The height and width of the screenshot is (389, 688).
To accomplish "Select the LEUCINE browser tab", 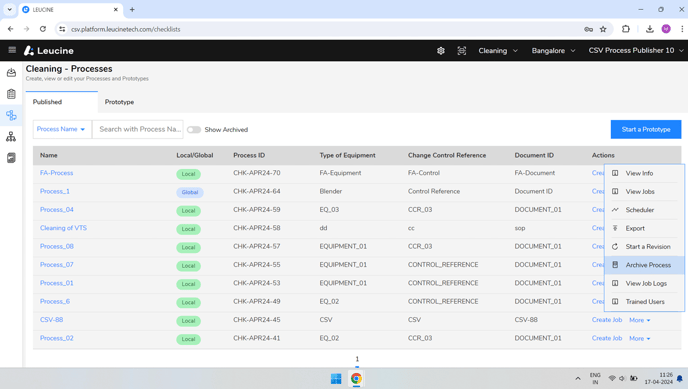I will [x=70, y=9].
